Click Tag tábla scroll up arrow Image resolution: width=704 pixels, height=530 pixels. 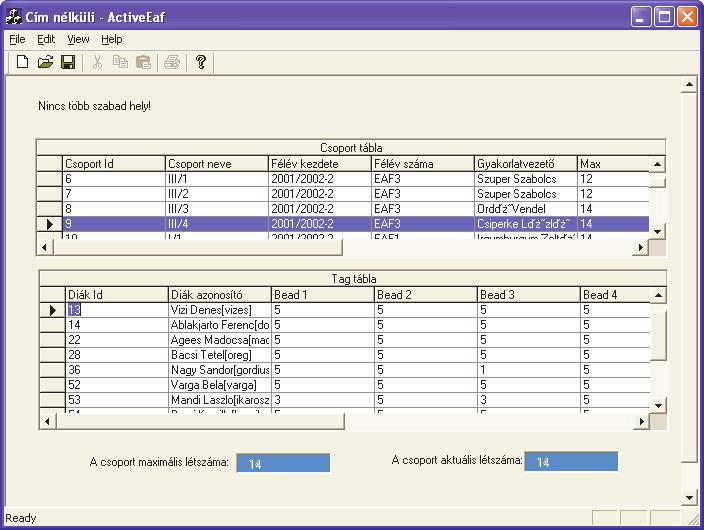658,295
